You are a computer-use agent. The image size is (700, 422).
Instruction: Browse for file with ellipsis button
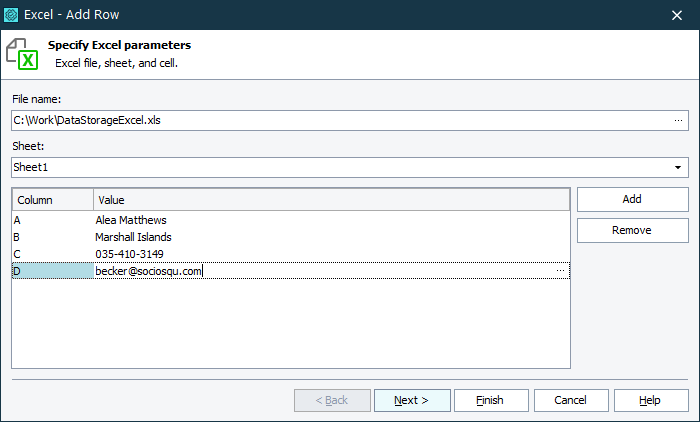pyautogui.click(x=679, y=120)
